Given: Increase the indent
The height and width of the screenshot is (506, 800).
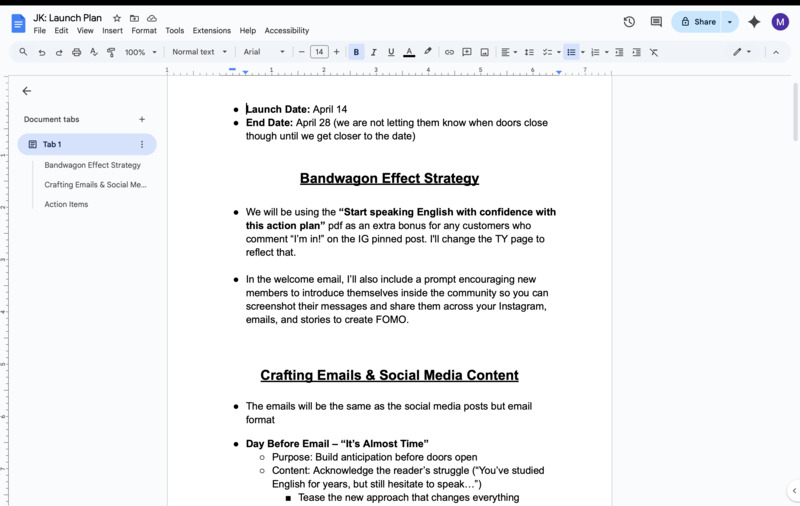Looking at the screenshot, I should coord(636,52).
